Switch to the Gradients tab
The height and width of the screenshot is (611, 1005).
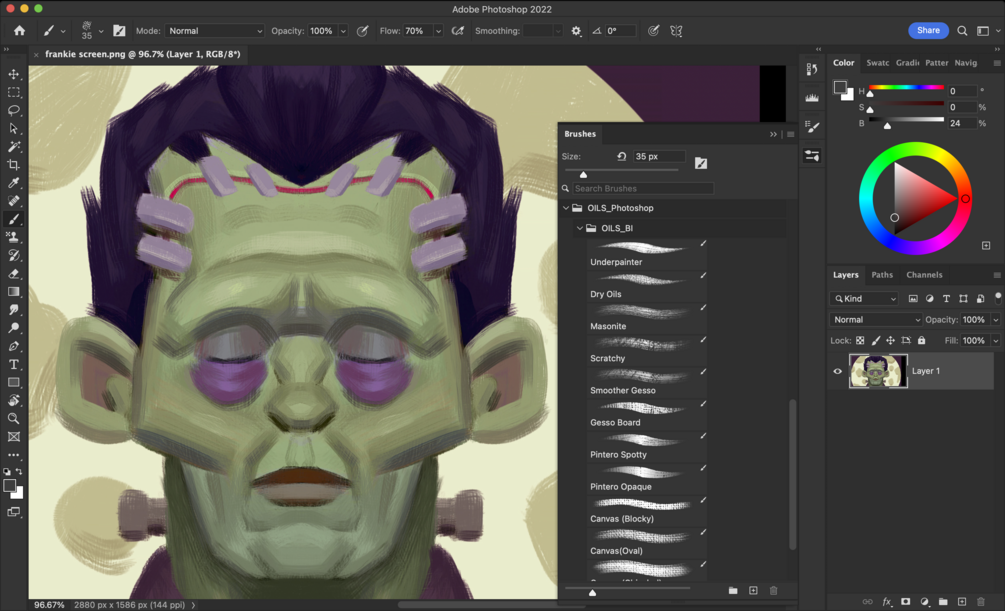908,63
